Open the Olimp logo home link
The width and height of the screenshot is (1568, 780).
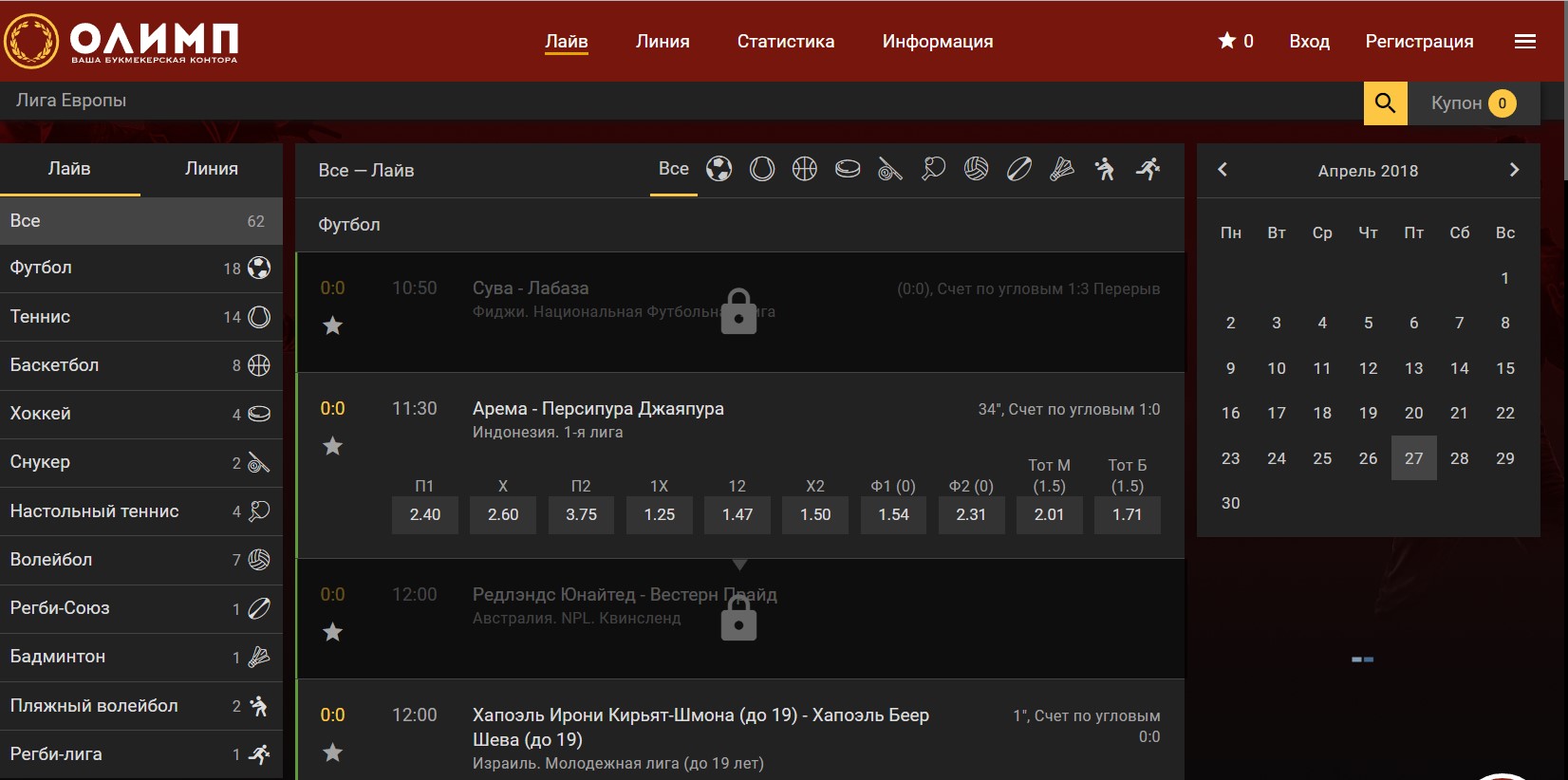[121, 41]
